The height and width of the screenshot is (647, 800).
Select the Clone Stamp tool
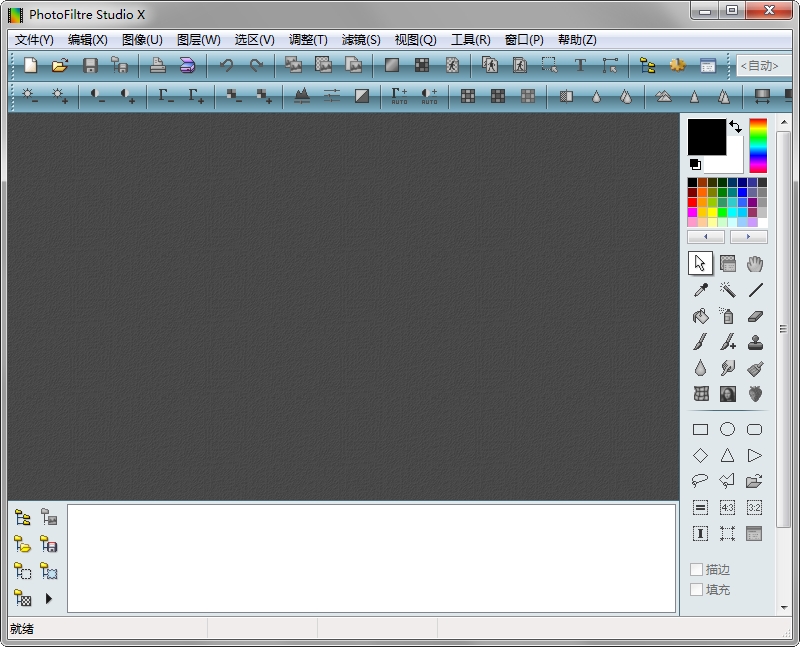tap(755, 341)
